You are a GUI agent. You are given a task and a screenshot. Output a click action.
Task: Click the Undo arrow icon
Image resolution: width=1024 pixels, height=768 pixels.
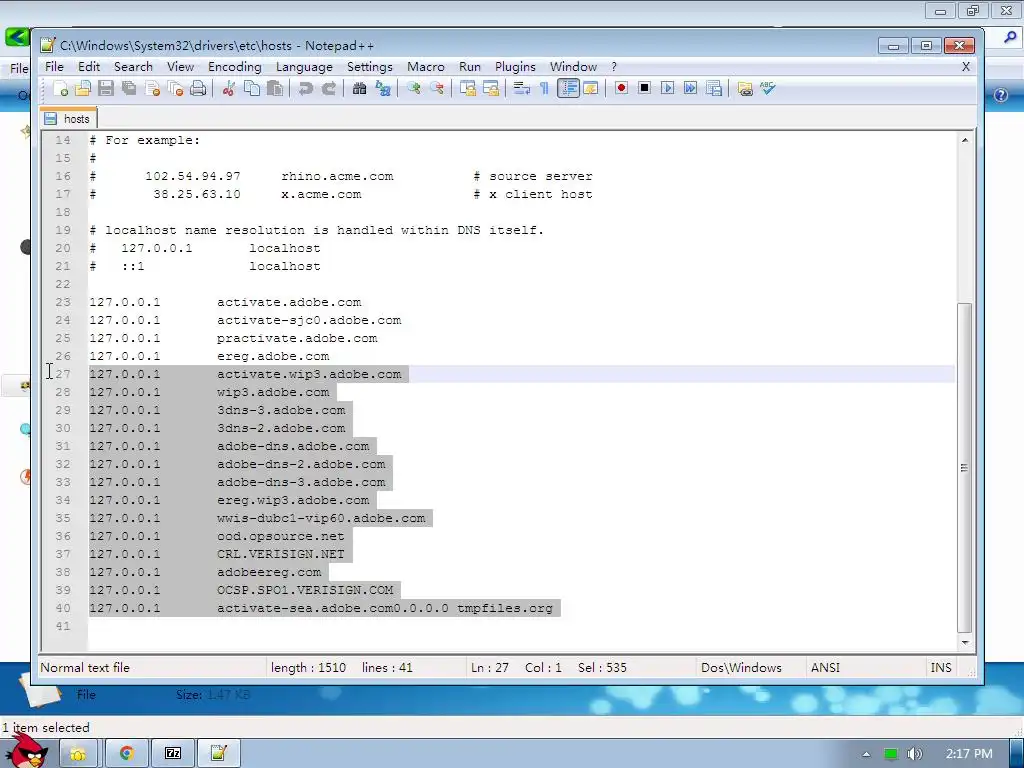pos(305,88)
